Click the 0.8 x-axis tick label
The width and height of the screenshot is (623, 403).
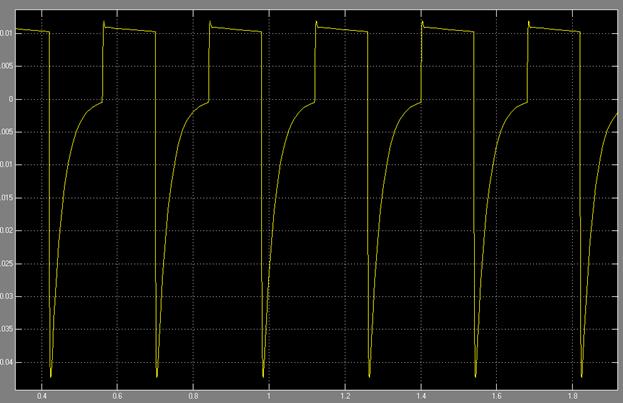[193, 396]
